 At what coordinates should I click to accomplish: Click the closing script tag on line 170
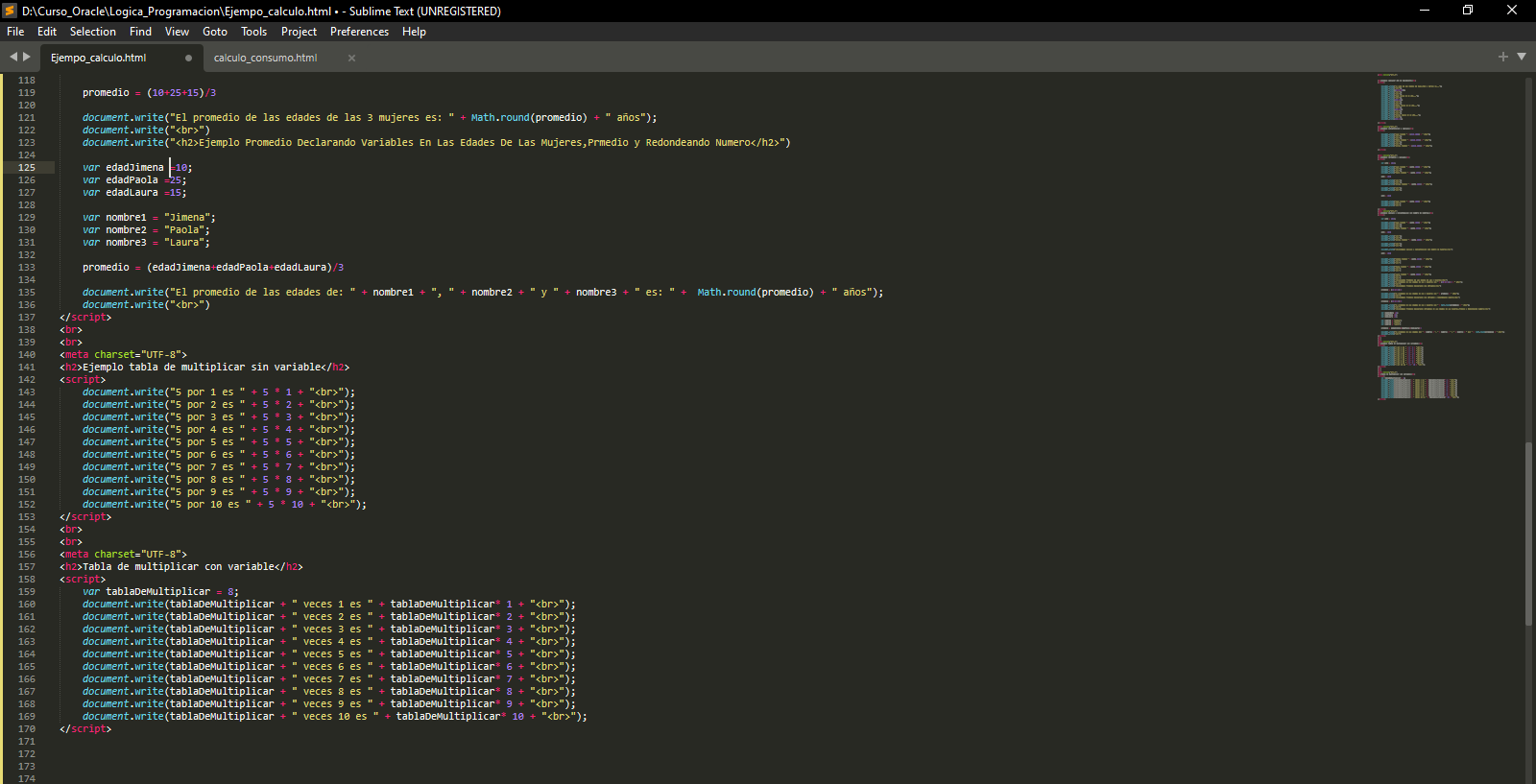click(x=85, y=728)
